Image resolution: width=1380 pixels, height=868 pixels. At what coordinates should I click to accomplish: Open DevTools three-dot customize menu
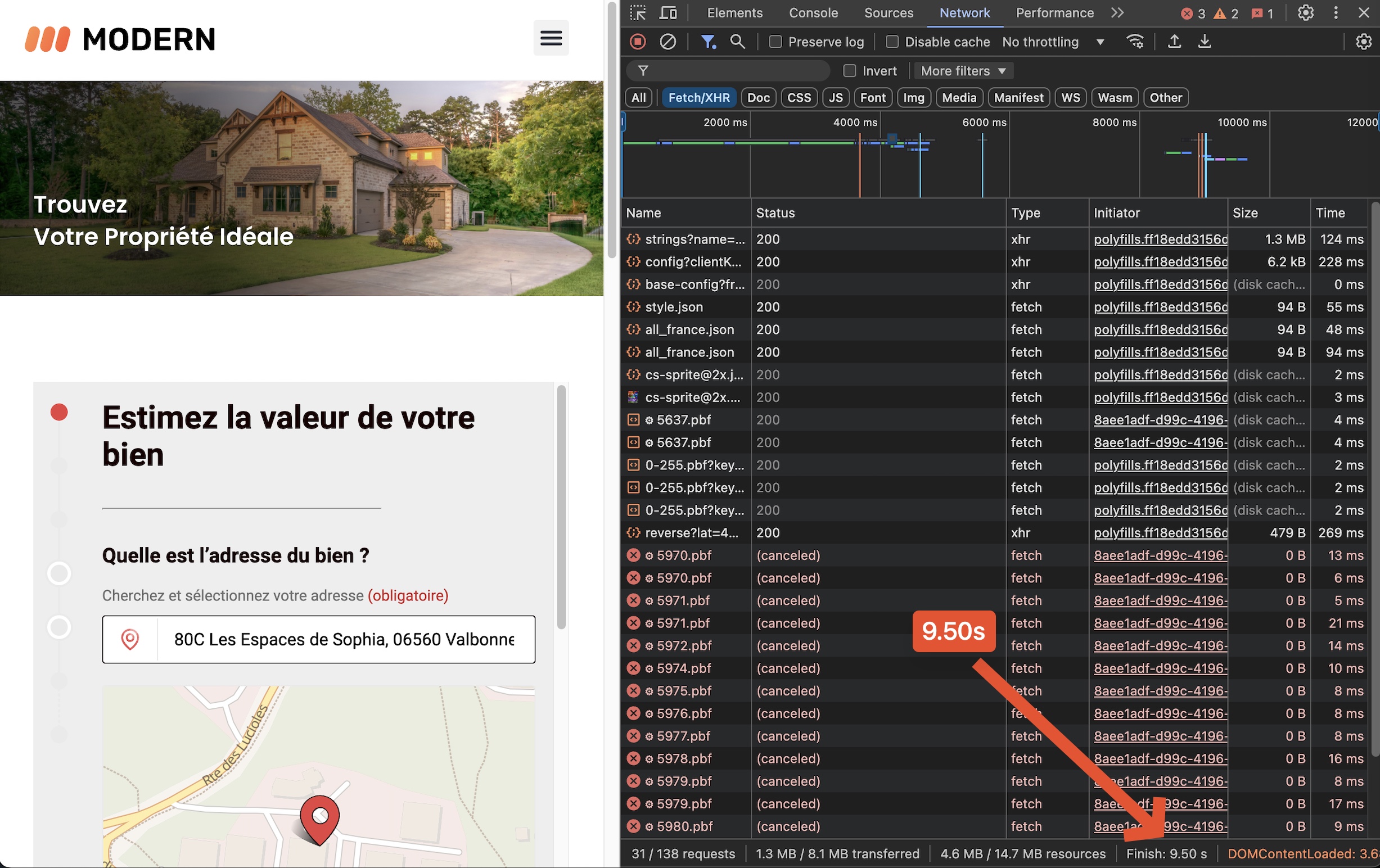(1336, 12)
